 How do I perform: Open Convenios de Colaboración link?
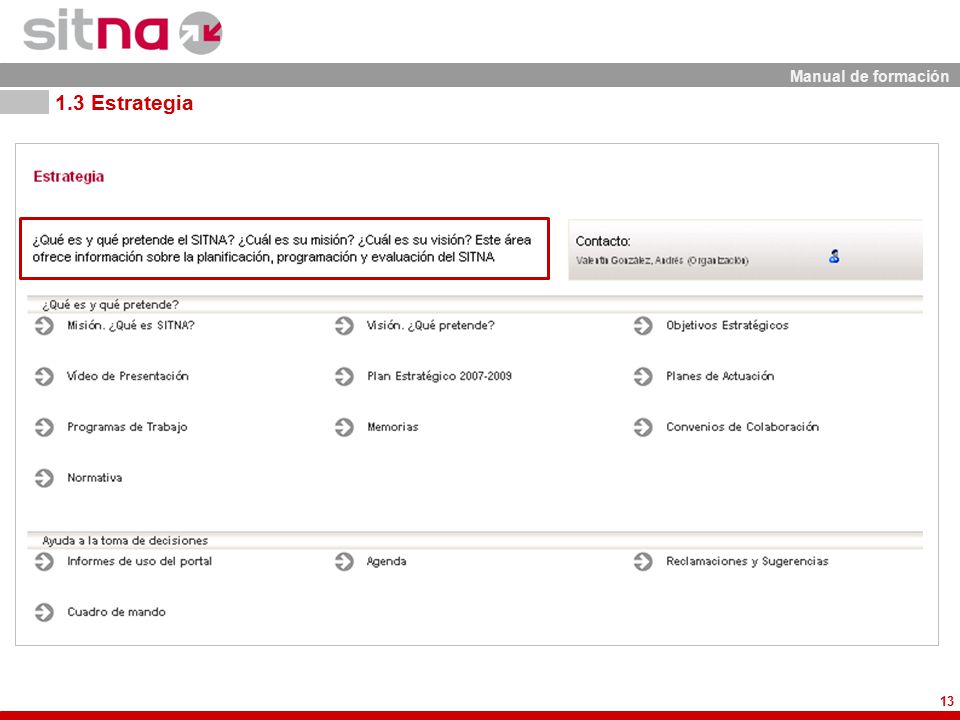(743, 427)
